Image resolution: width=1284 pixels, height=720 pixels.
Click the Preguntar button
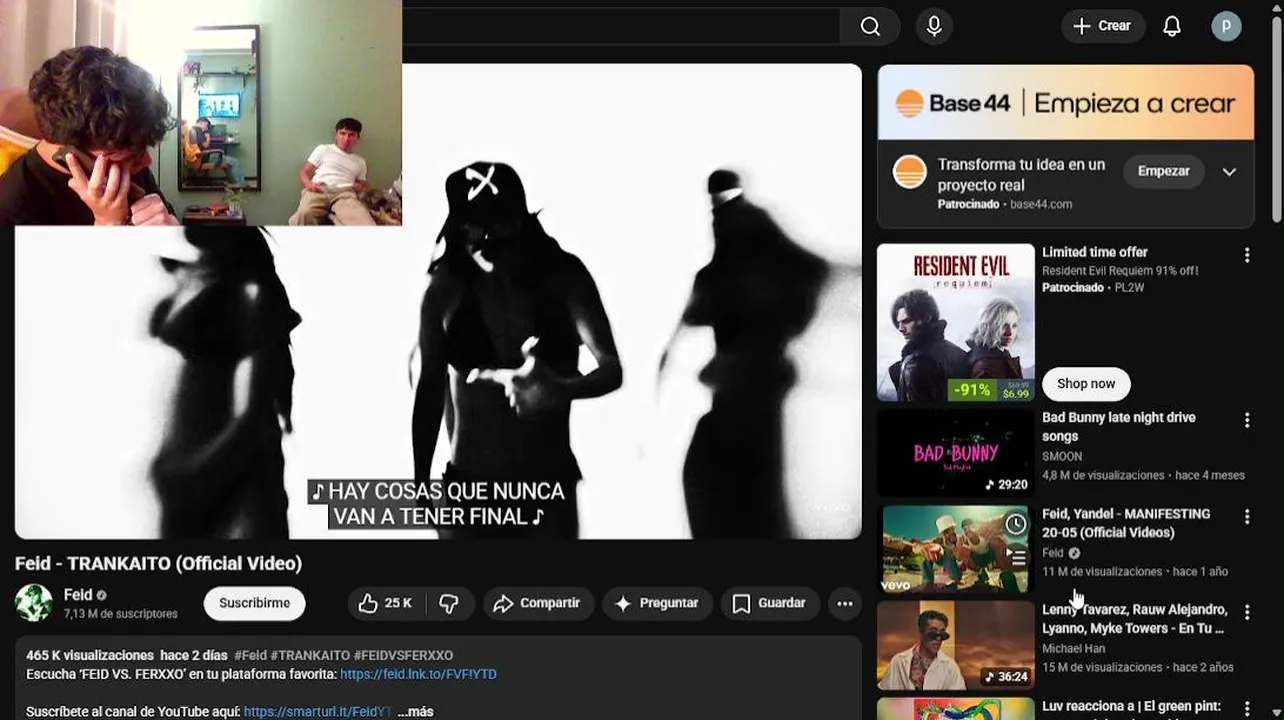(x=657, y=603)
